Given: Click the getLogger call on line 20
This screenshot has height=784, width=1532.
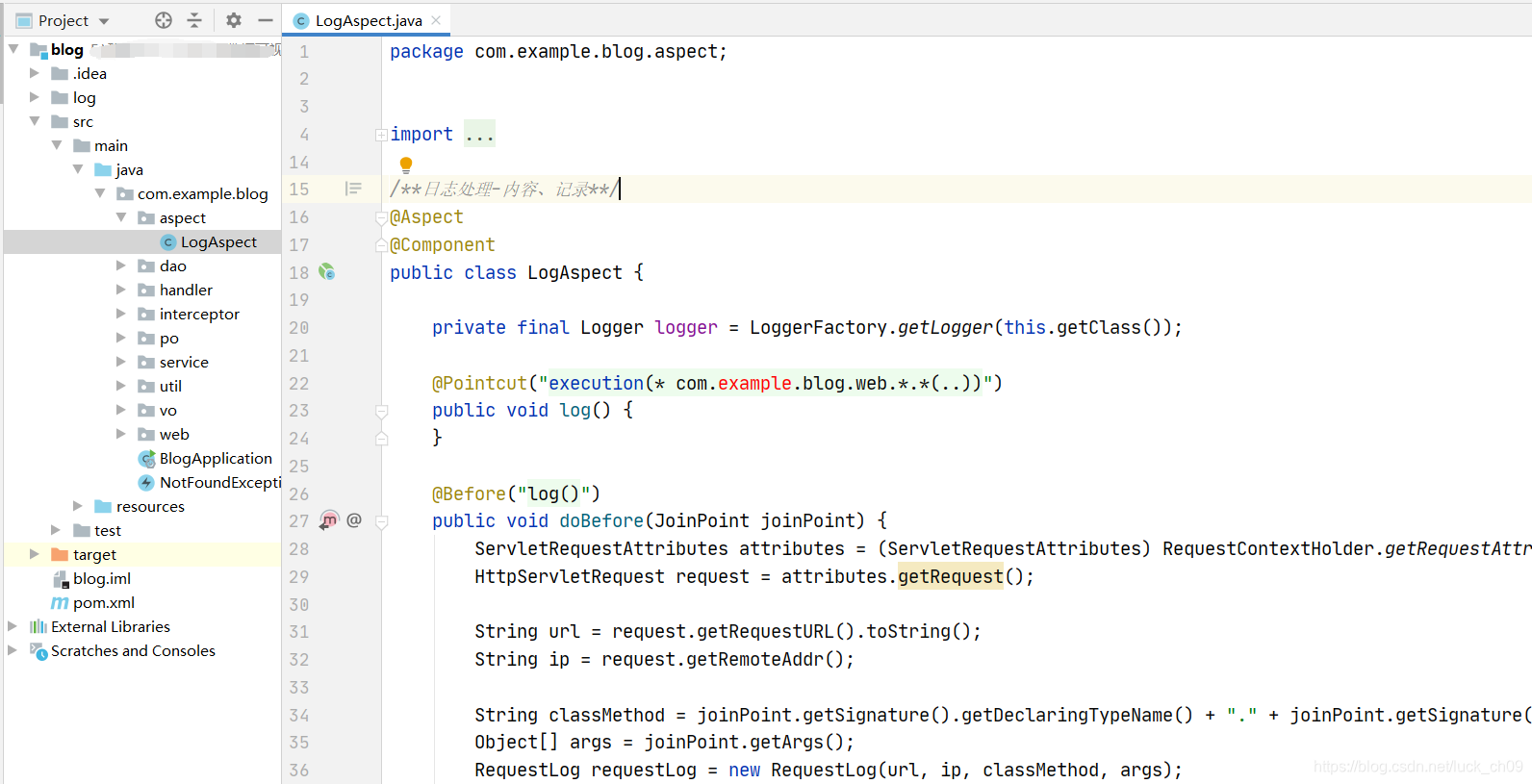Looking at the screenshot, I should point(945,328).
